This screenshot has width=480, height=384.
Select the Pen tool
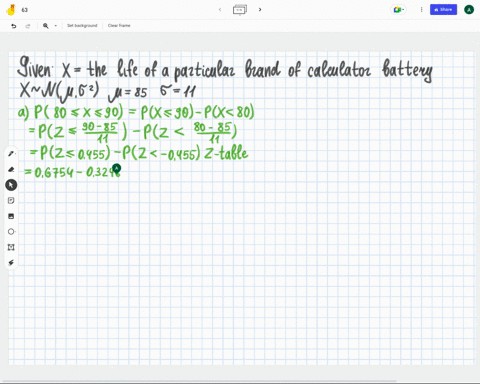[11, 154]
